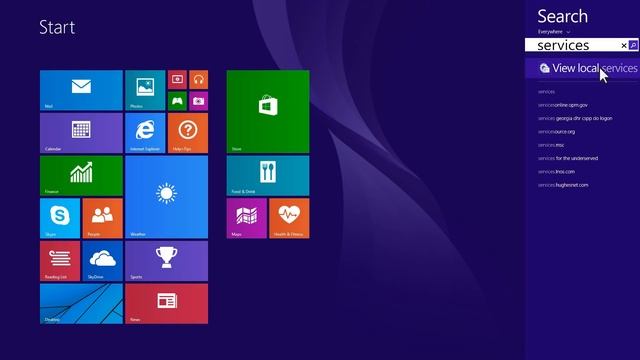640x360 pixels.
Task: Open the News tile
Action: (x=167, y=304)
